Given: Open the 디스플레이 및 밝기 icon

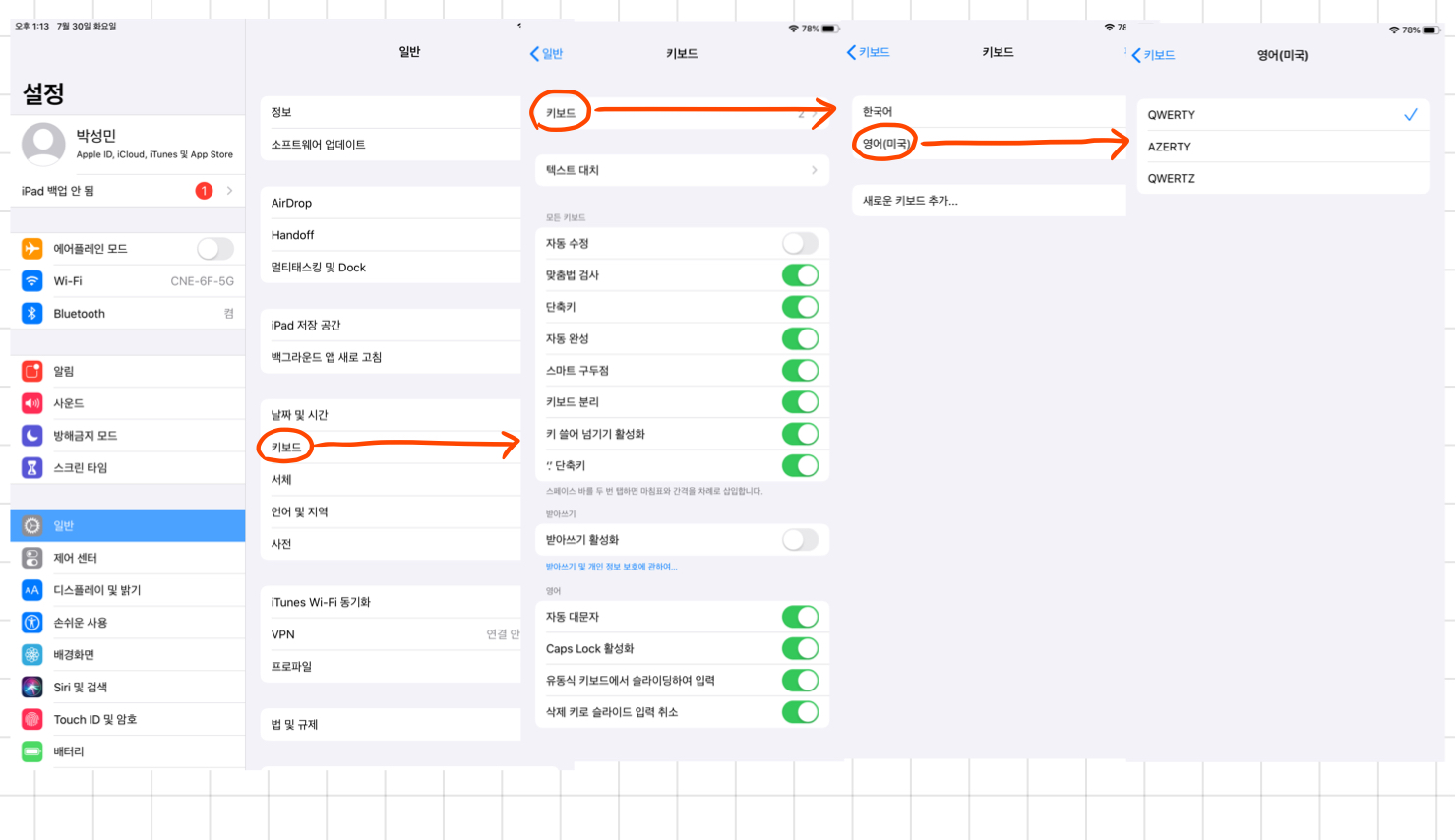Looking at the screenshot, I should 32,590.
